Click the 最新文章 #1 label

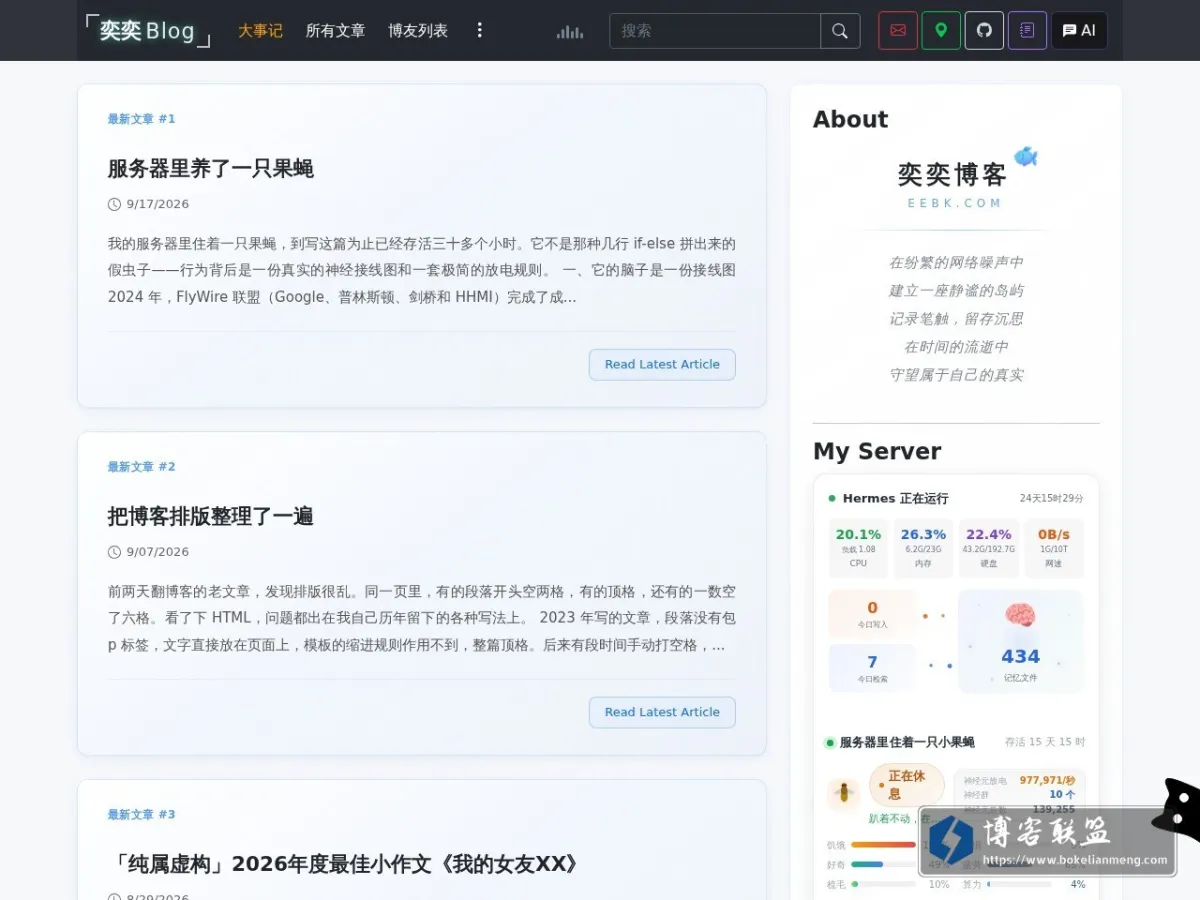point(142,119)
